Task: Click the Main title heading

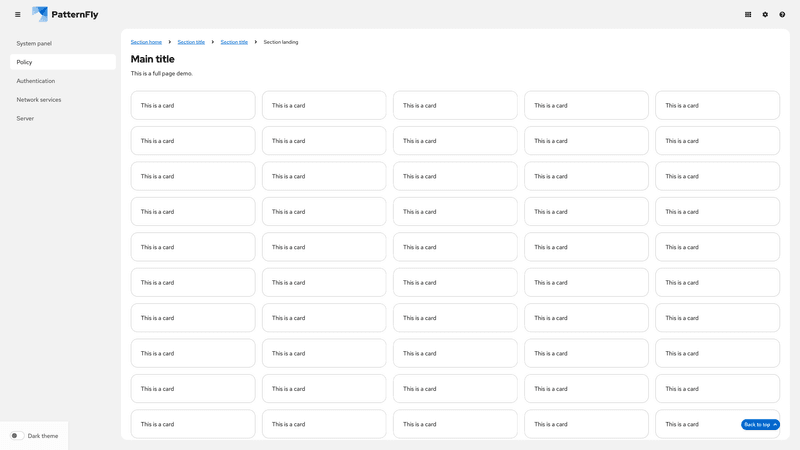Action: (x=152, y=59)
